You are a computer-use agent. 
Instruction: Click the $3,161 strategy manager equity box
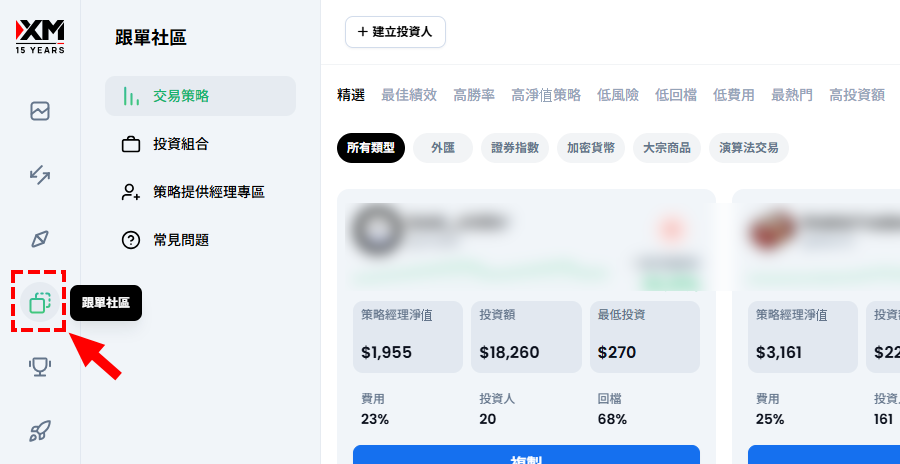802,337
